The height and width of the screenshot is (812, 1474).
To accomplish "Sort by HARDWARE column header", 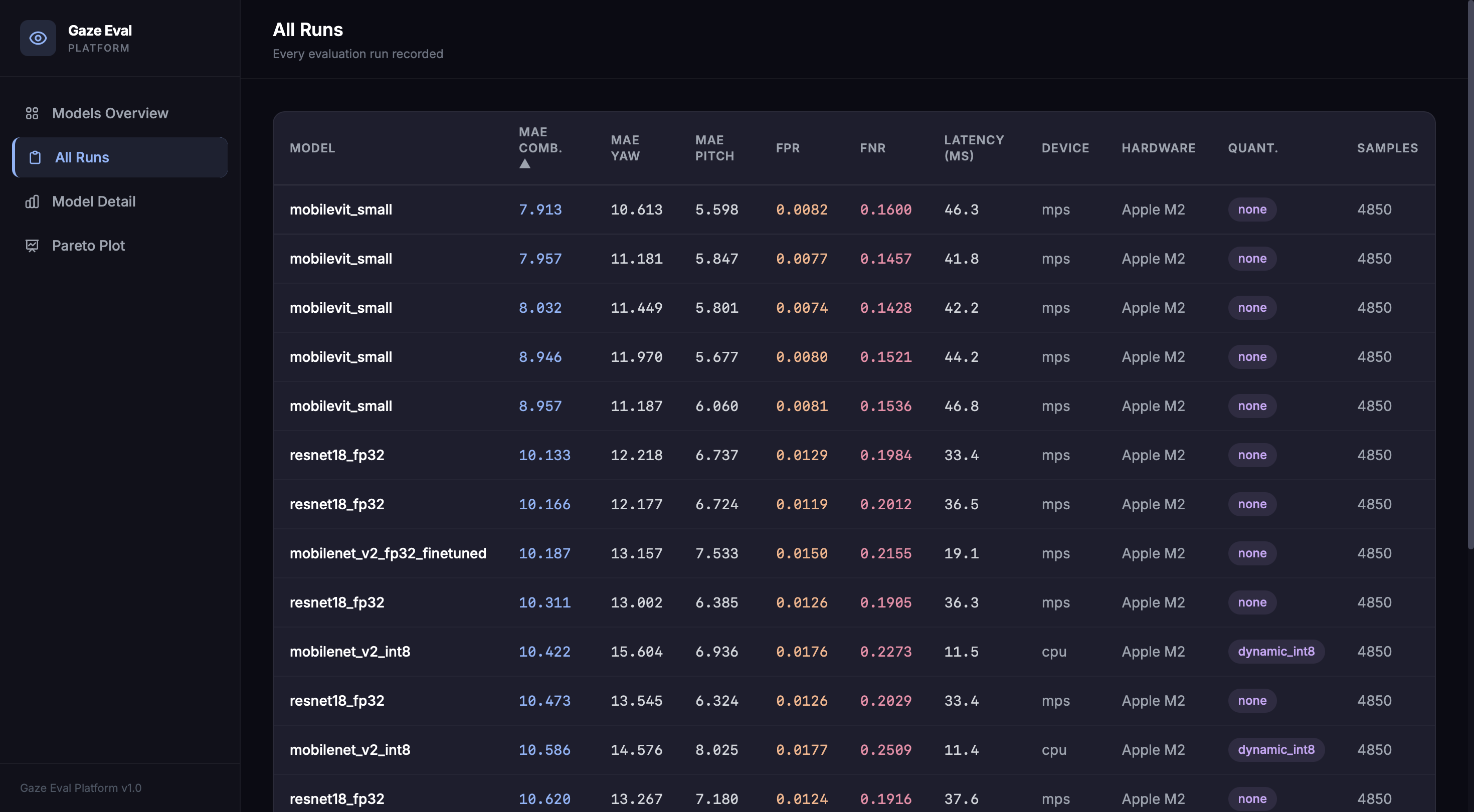I will click(x=1159, y=148).
